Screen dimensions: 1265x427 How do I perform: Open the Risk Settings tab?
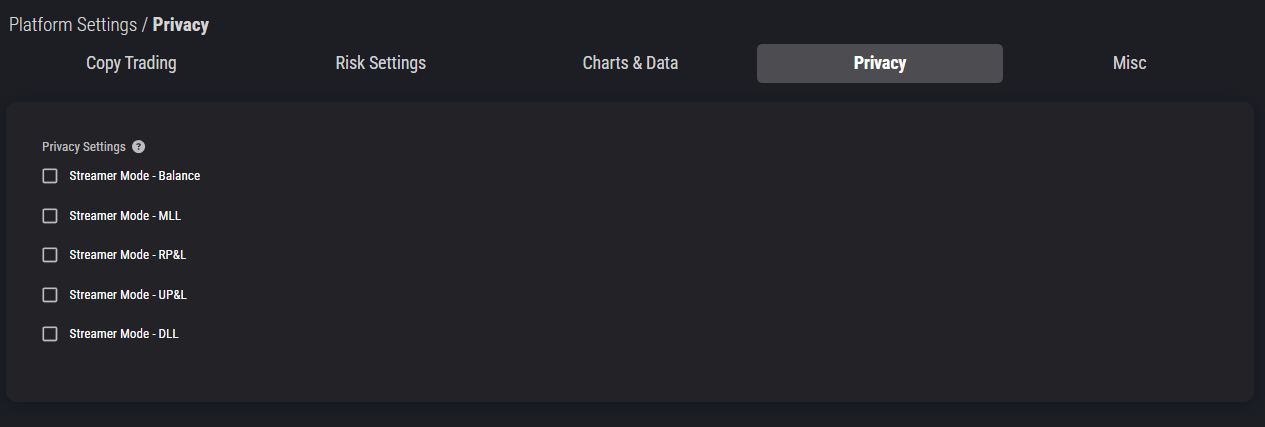pyautogui.click(x=380, y=63)
